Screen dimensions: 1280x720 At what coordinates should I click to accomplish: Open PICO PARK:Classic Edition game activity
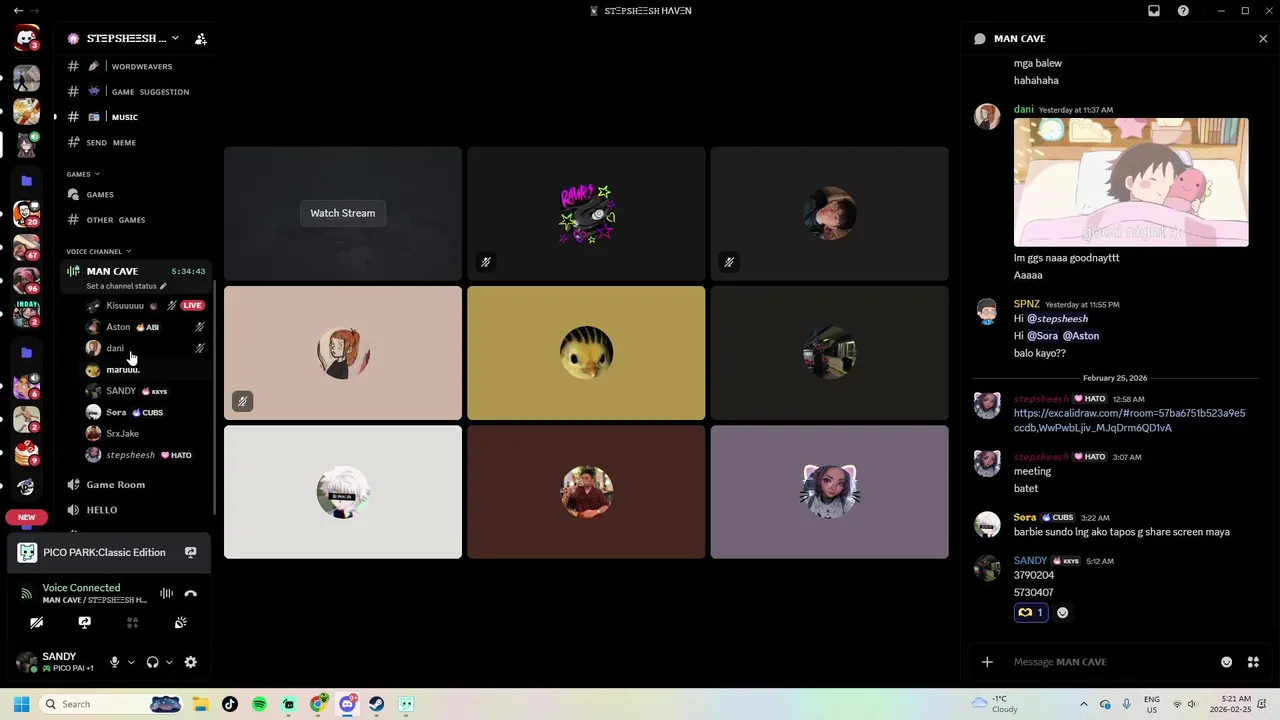tap(104, 552)
